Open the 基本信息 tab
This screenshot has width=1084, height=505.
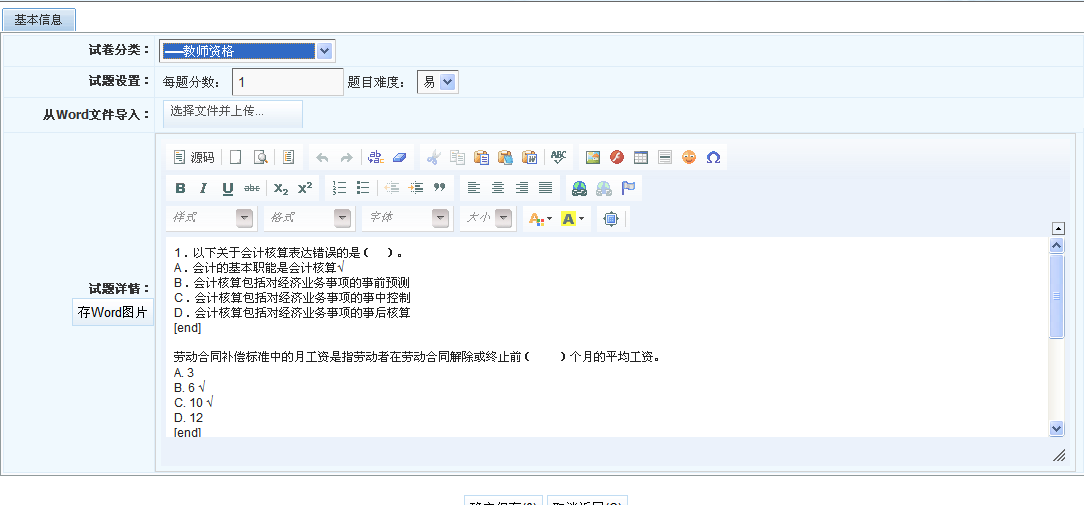(39, 21)
